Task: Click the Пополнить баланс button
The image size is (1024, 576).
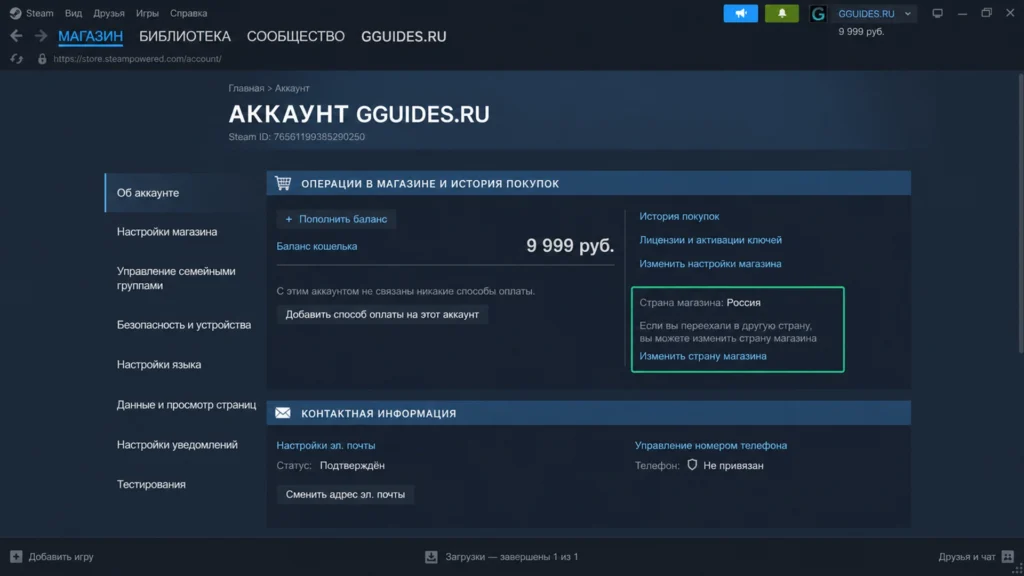Action: click(336, 219)
